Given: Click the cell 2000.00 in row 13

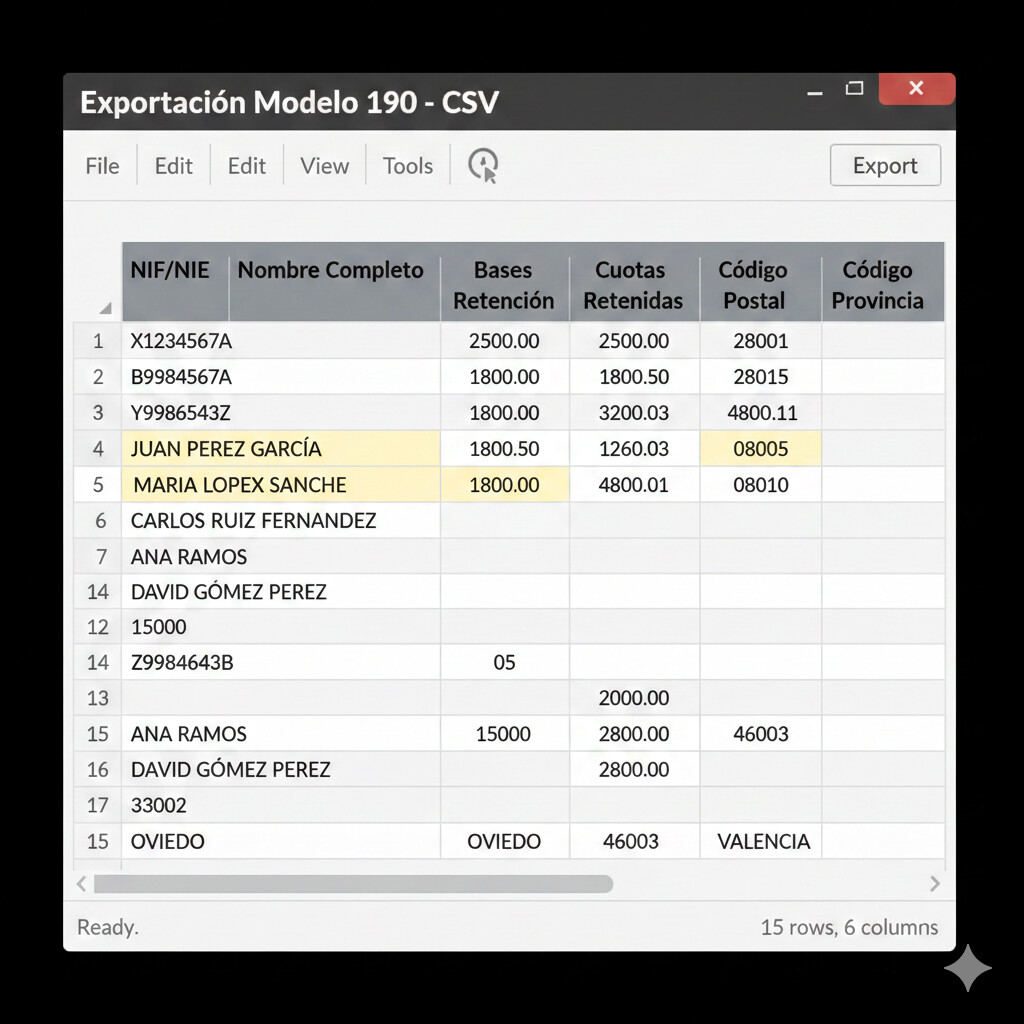Looking at the screenshot, I should [633, 698].
